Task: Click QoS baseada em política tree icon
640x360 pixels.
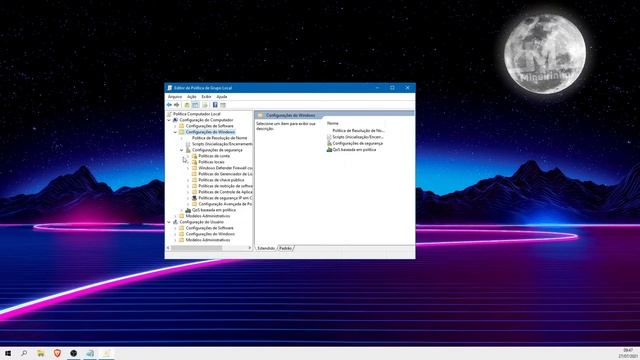Action: [188, 210]
